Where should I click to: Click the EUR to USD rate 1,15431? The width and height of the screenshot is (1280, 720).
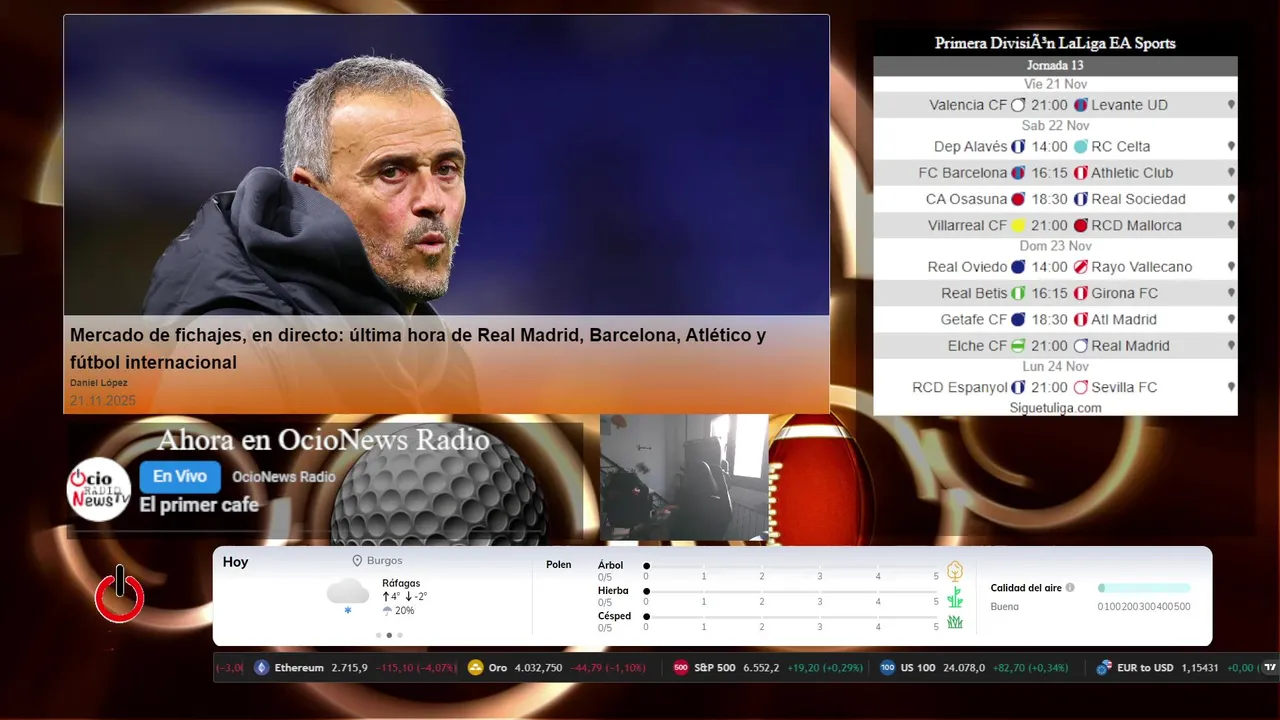1201,668
